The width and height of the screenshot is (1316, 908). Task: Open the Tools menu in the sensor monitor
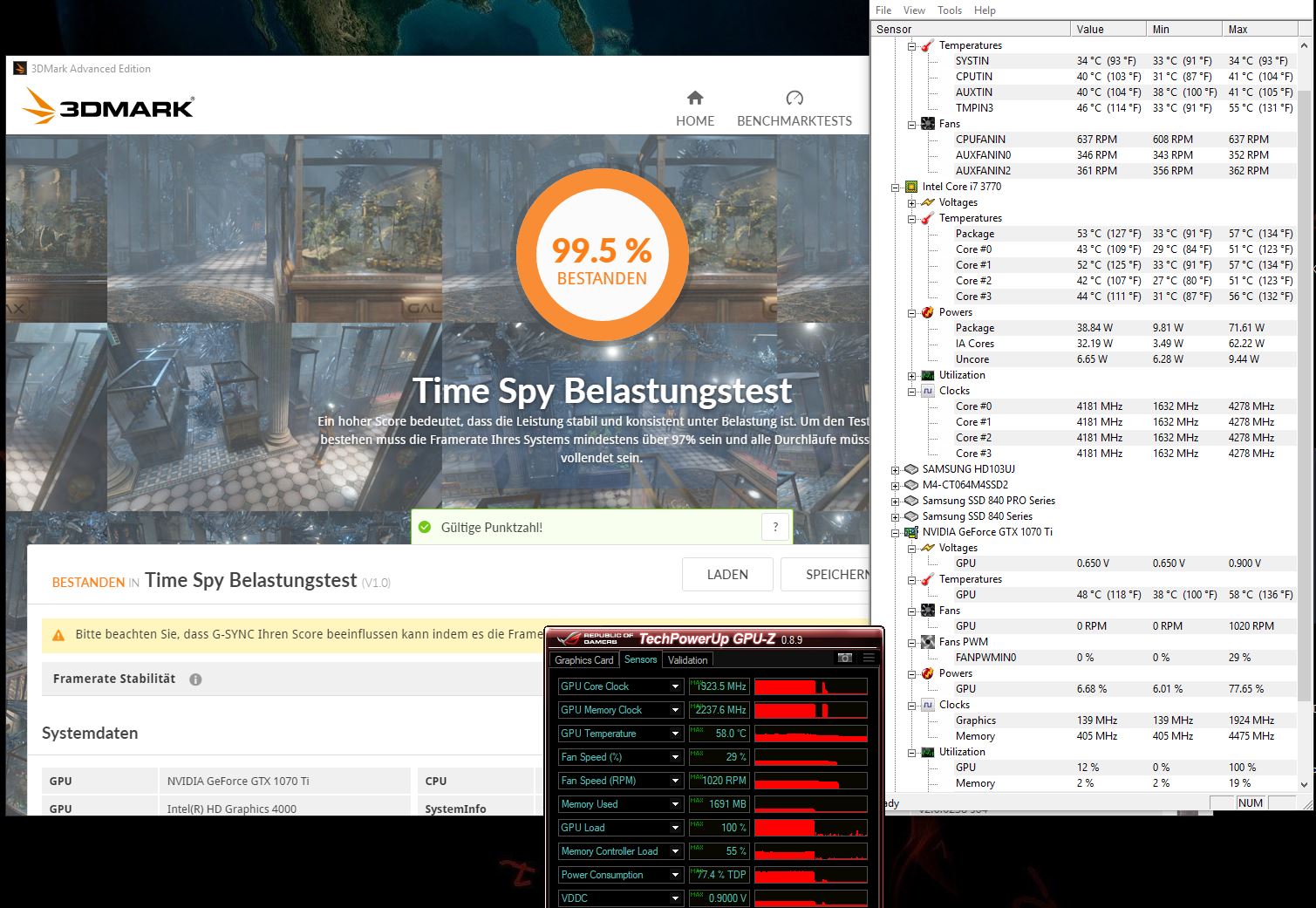tap(950, 10)
